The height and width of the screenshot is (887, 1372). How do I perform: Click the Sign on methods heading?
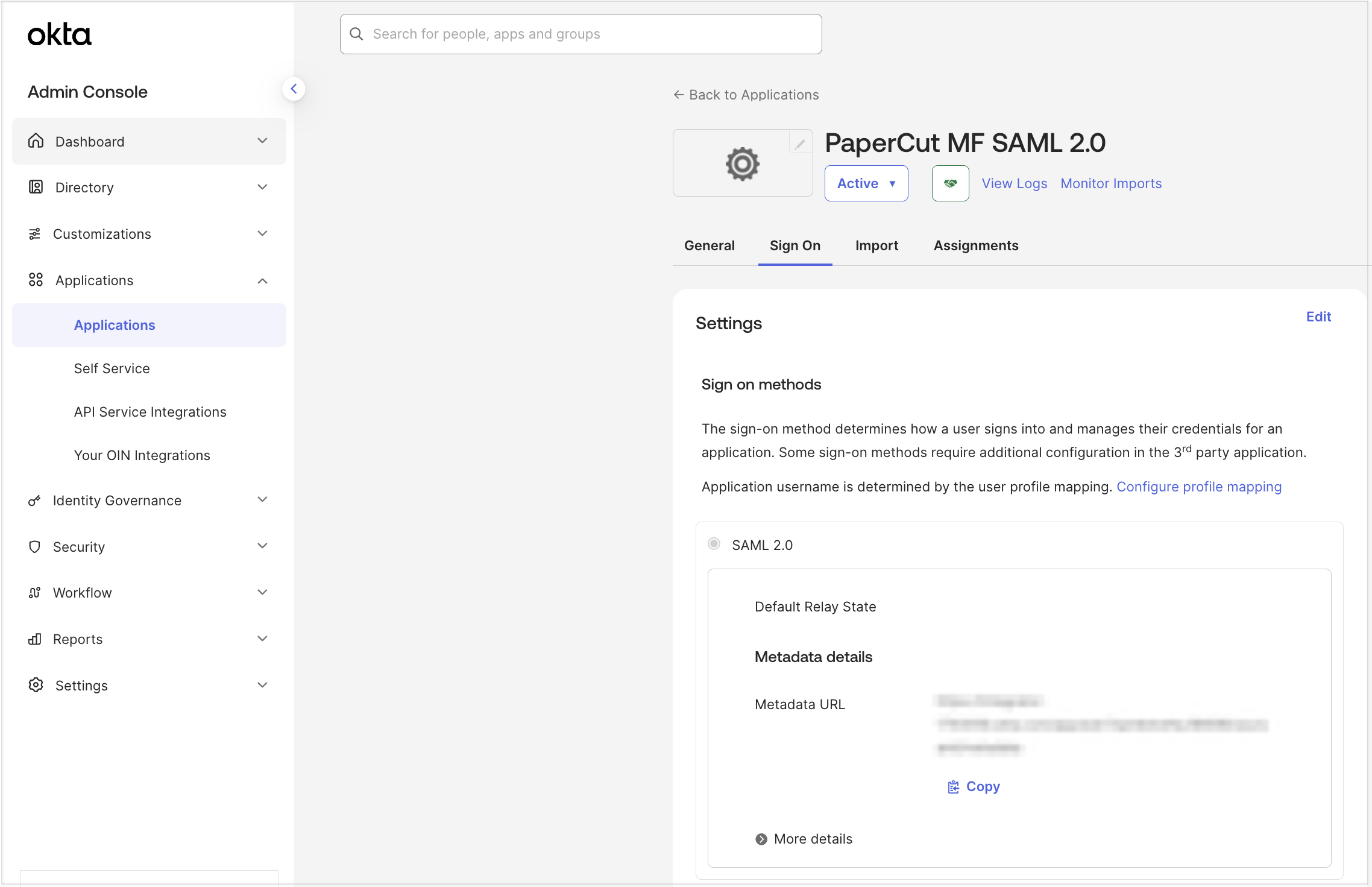click(761, 384)
